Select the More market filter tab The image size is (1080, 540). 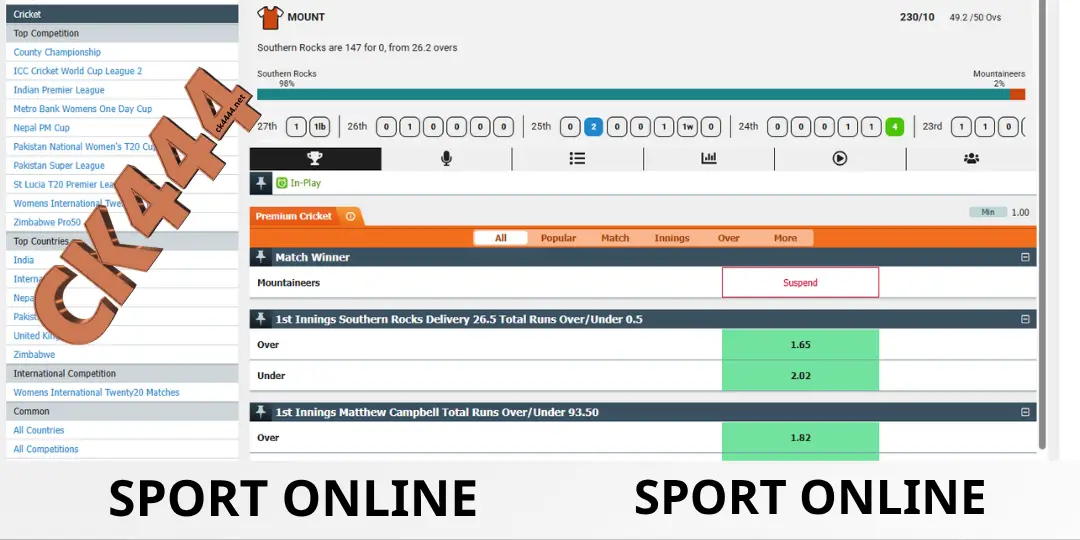click(785, 238)
